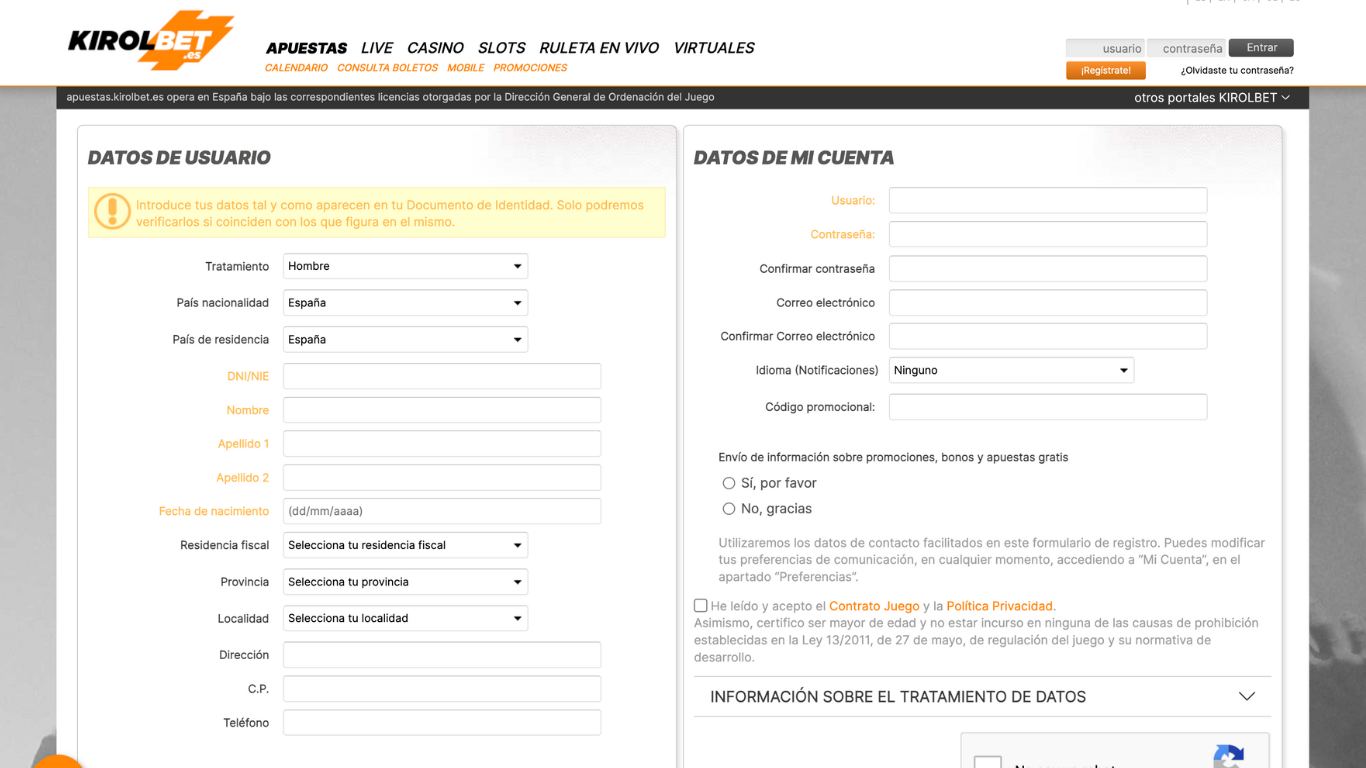Open the CALENDARIO submenu link
Viewport: 1366px width, 768px height.
(296, 68)
